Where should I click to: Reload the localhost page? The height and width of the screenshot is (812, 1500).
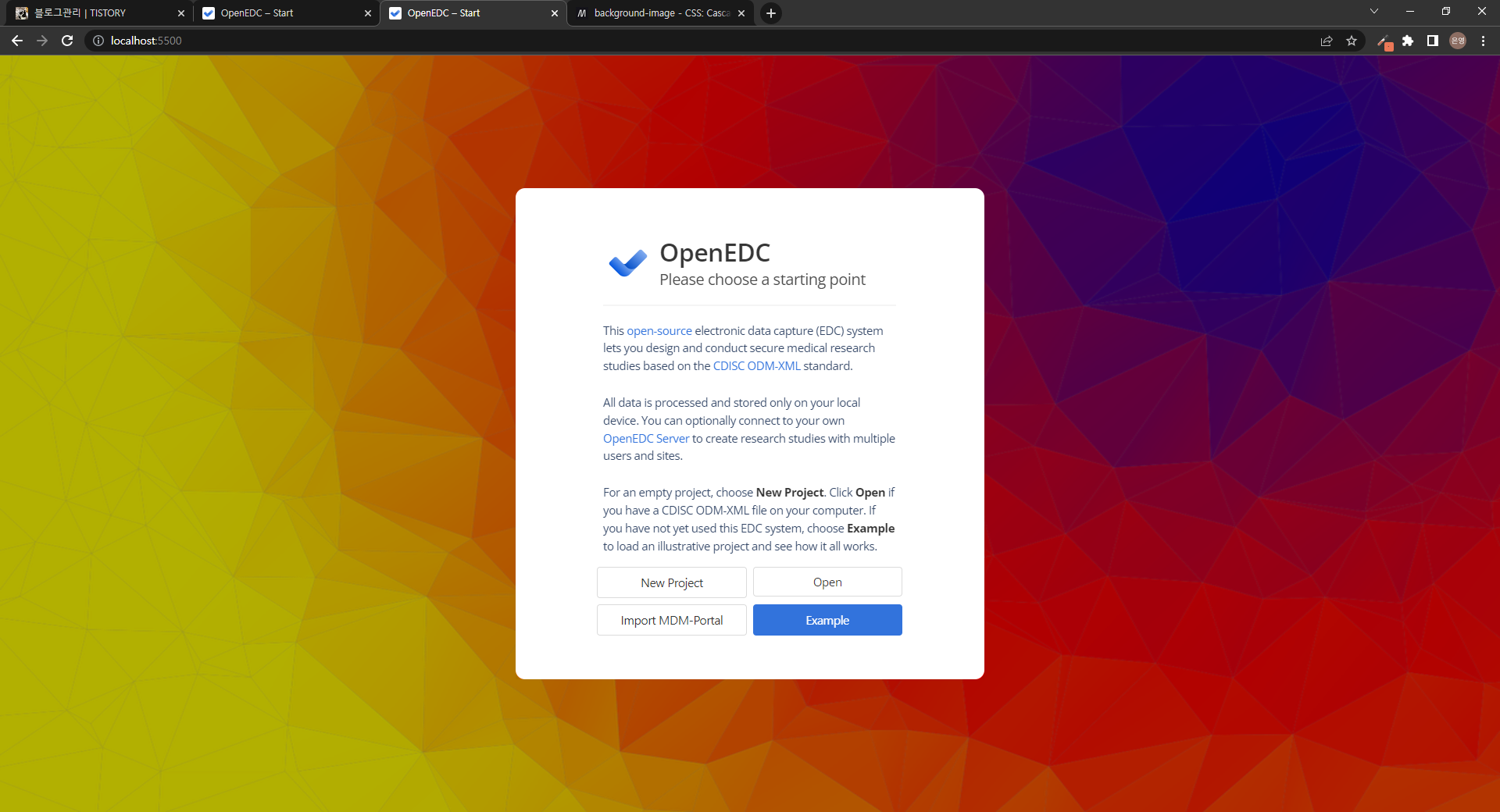tap(67, 41)
